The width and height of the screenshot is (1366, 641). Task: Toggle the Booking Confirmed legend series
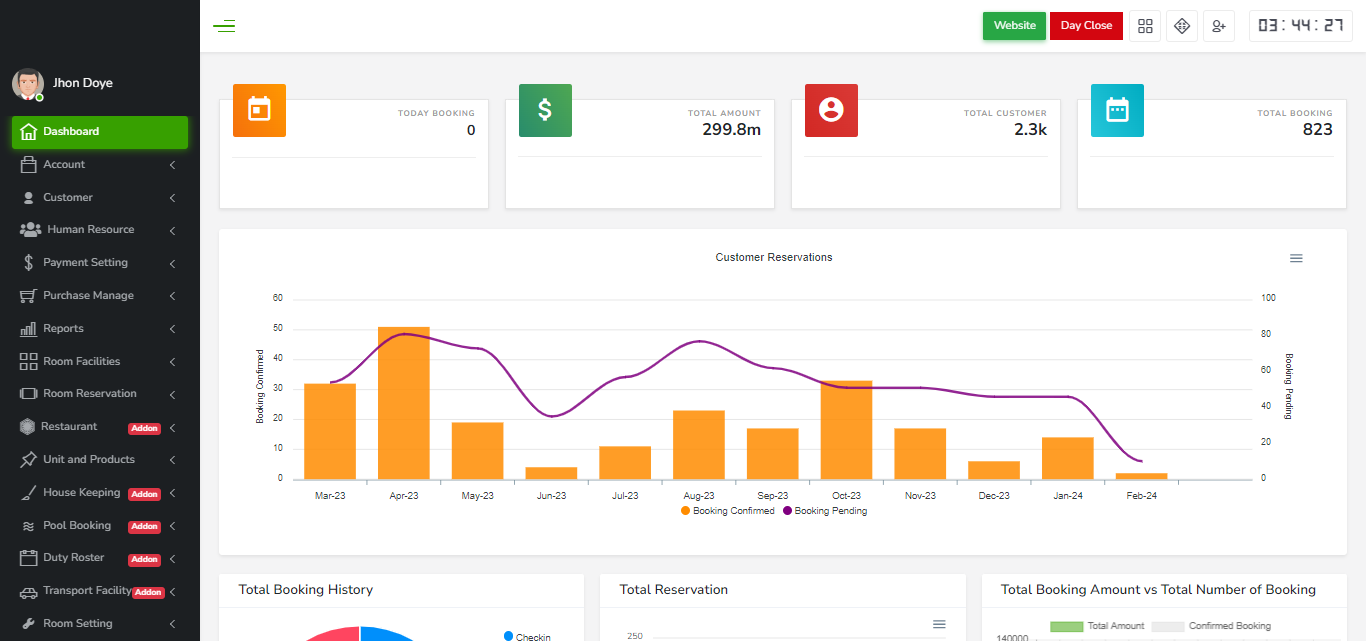[x=728, y=511]
